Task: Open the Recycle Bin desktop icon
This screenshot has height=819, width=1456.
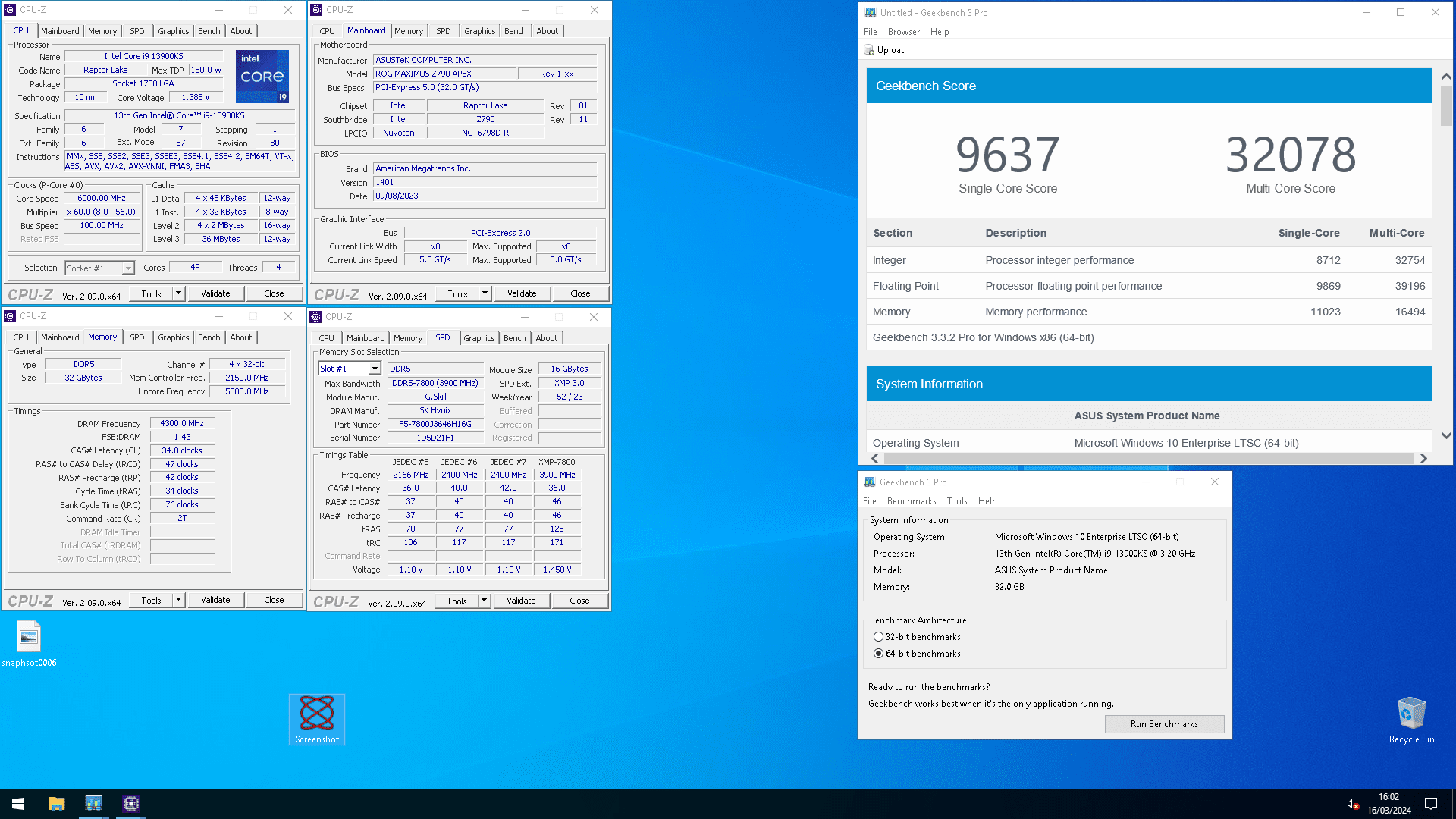Action: pyautogui.click(x=1411, y=720)
